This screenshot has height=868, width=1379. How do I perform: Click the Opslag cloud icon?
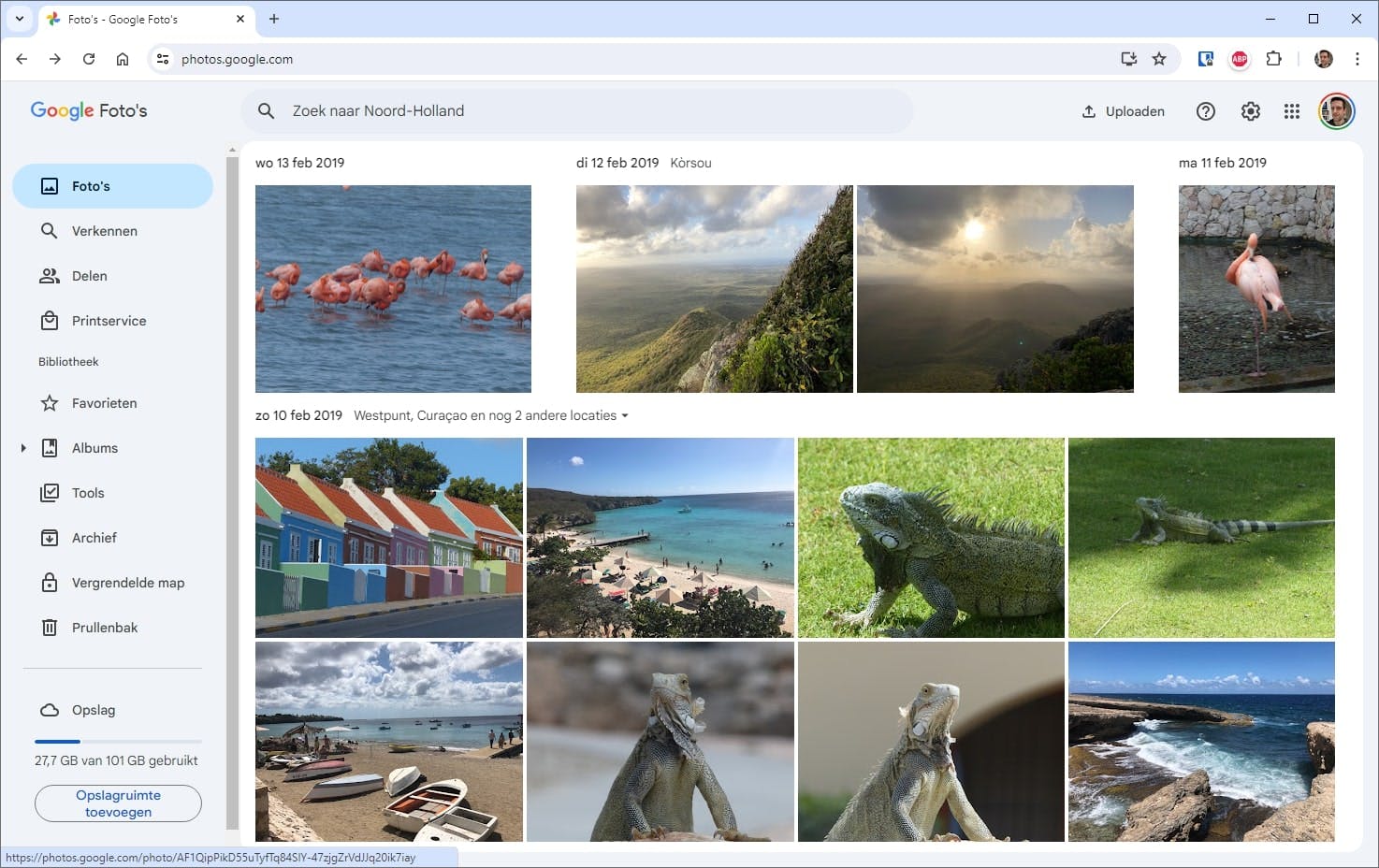click(x=50, y=710)
